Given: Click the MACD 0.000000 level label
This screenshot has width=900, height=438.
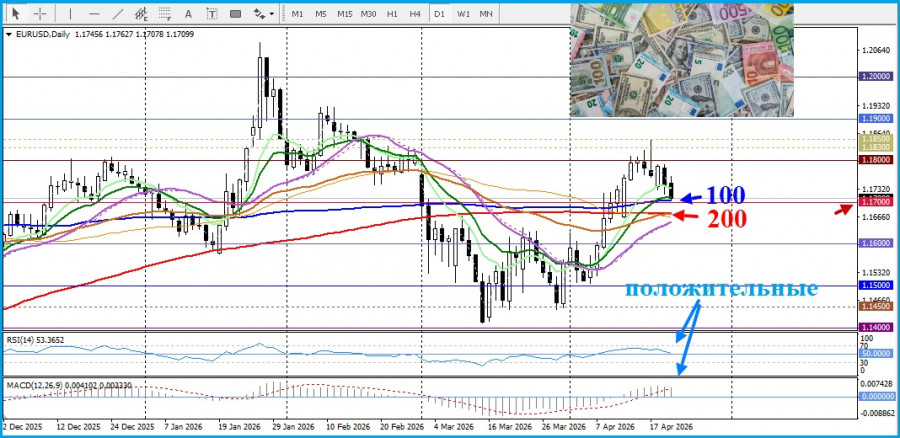Looking at the screenshot, I should (877, 396).
